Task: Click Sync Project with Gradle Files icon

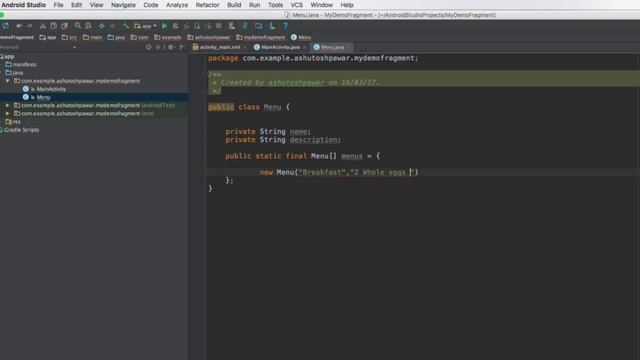Action: coord(245,26)
